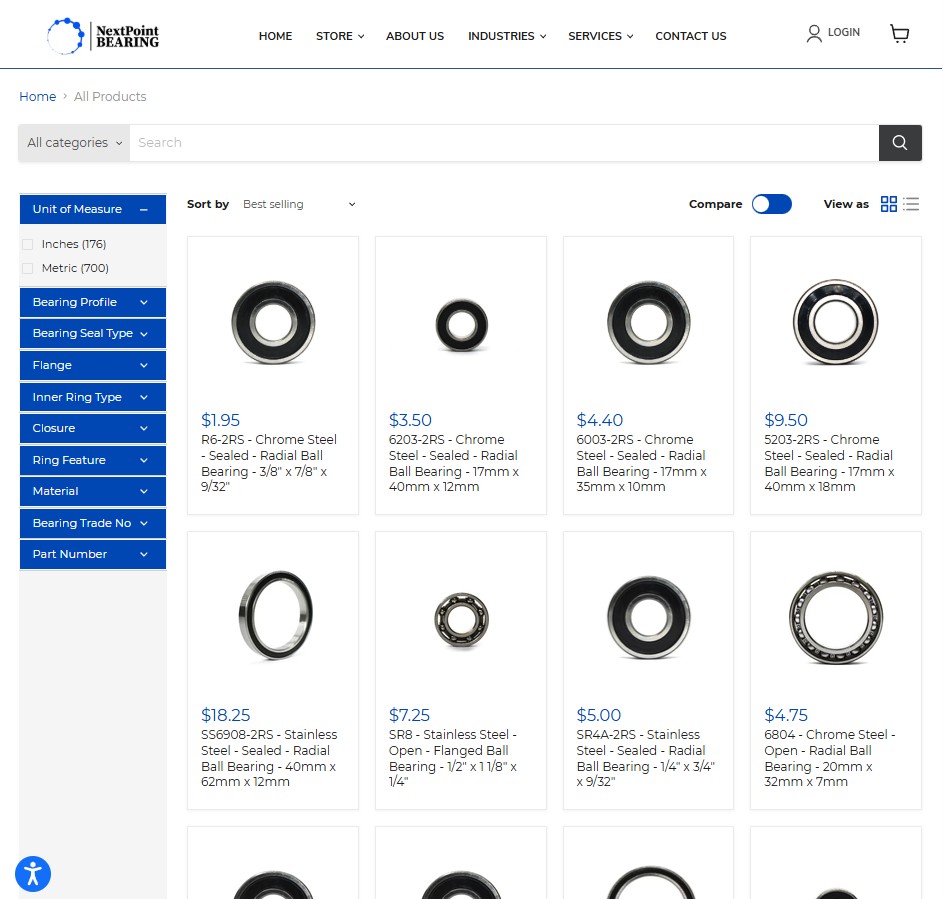This screenshot has height=899, width=943.
Task: Switch to list view icon
Action: coord(911,204)
